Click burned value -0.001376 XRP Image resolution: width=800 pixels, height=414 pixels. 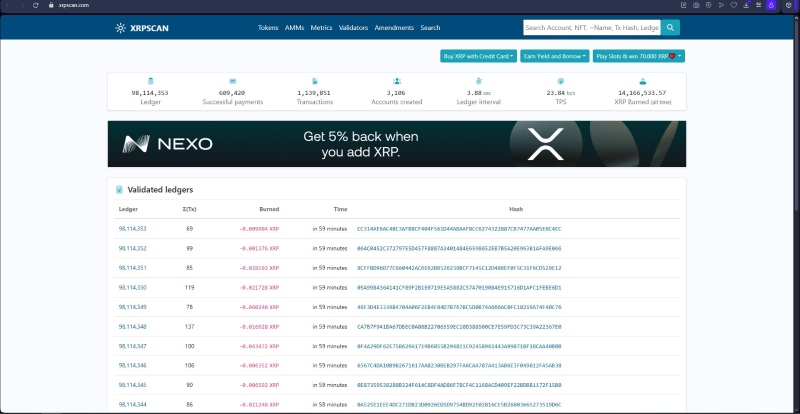tap(259, 249)
